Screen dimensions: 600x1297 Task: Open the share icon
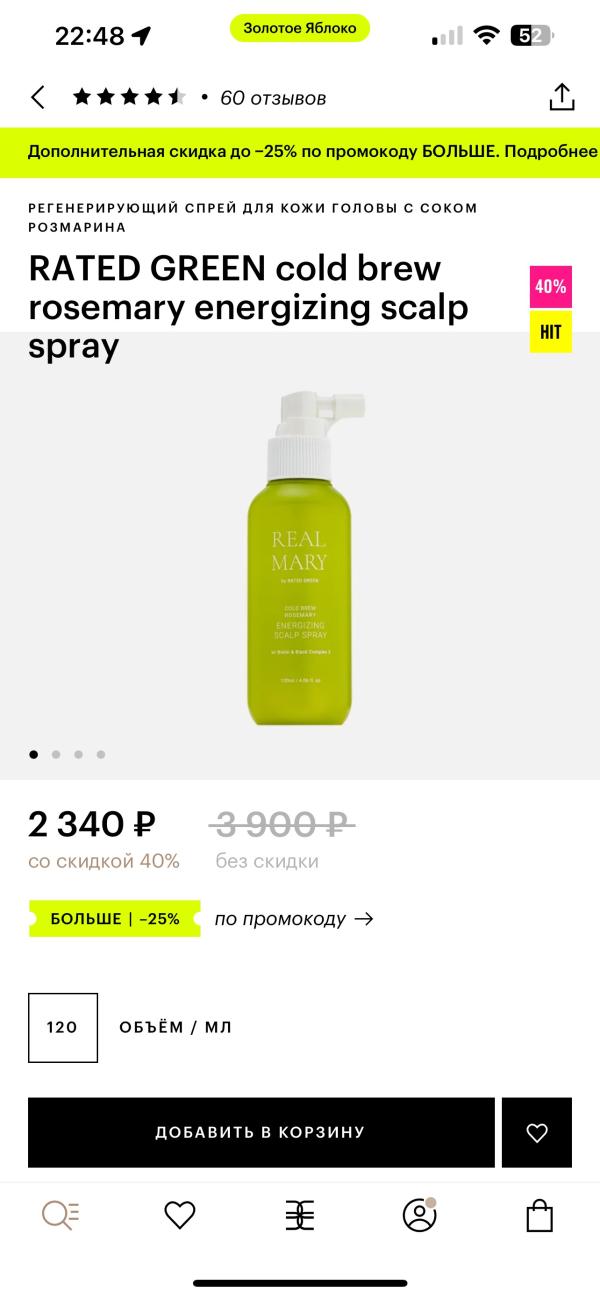[x=562, y=97]
